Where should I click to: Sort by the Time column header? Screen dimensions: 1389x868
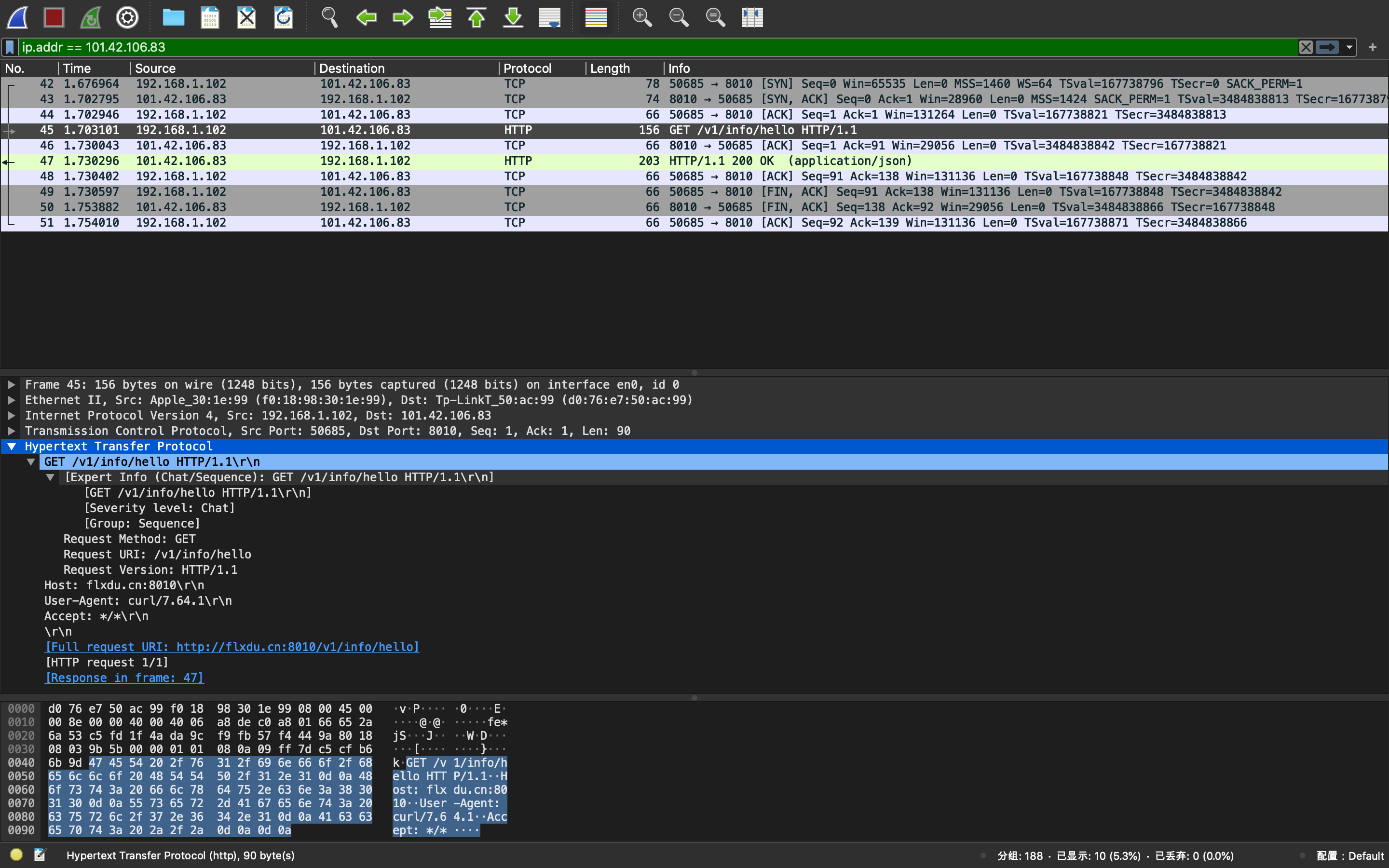94,68
